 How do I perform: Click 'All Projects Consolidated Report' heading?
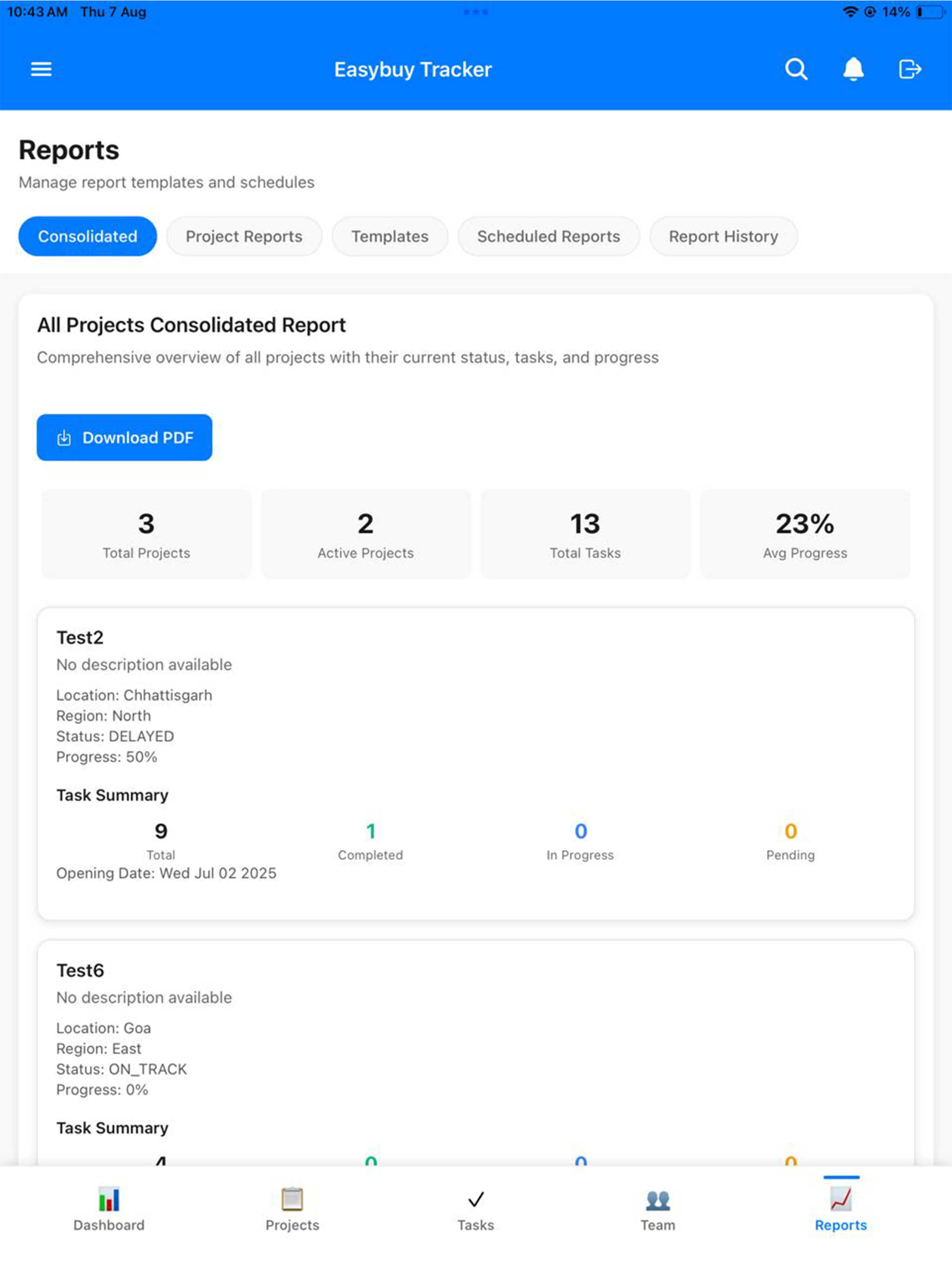[x=191, y=325]
